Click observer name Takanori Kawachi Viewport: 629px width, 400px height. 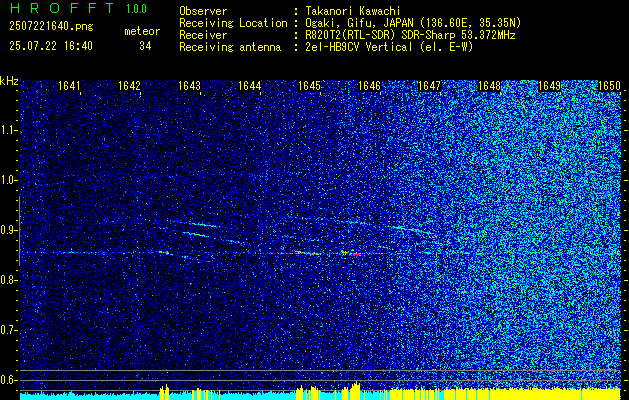(x=353, y=11)
